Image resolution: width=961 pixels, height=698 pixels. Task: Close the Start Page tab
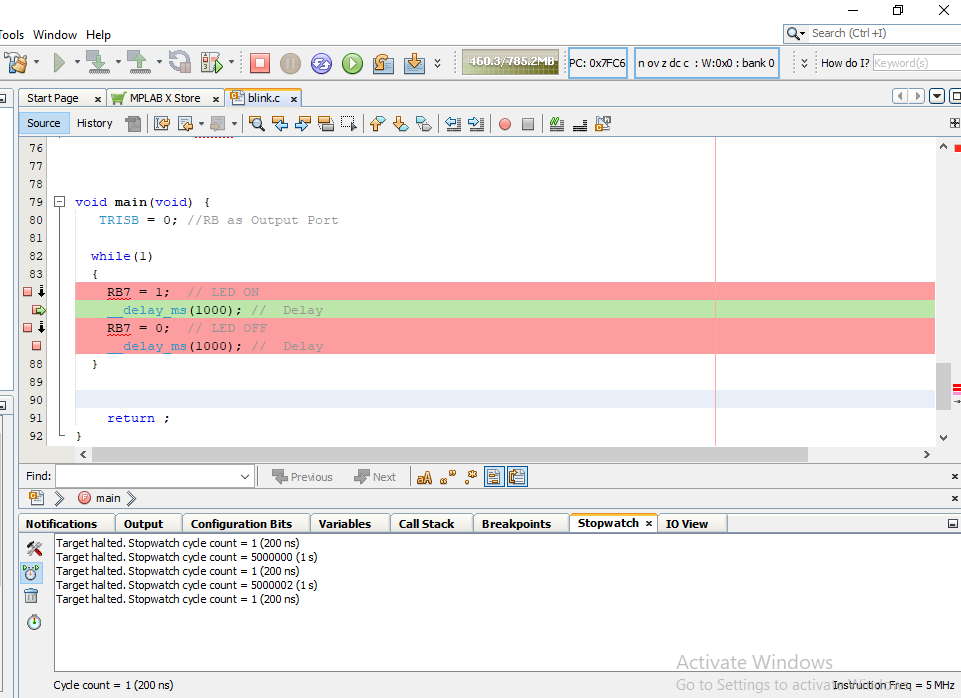(x=97, y=99)
